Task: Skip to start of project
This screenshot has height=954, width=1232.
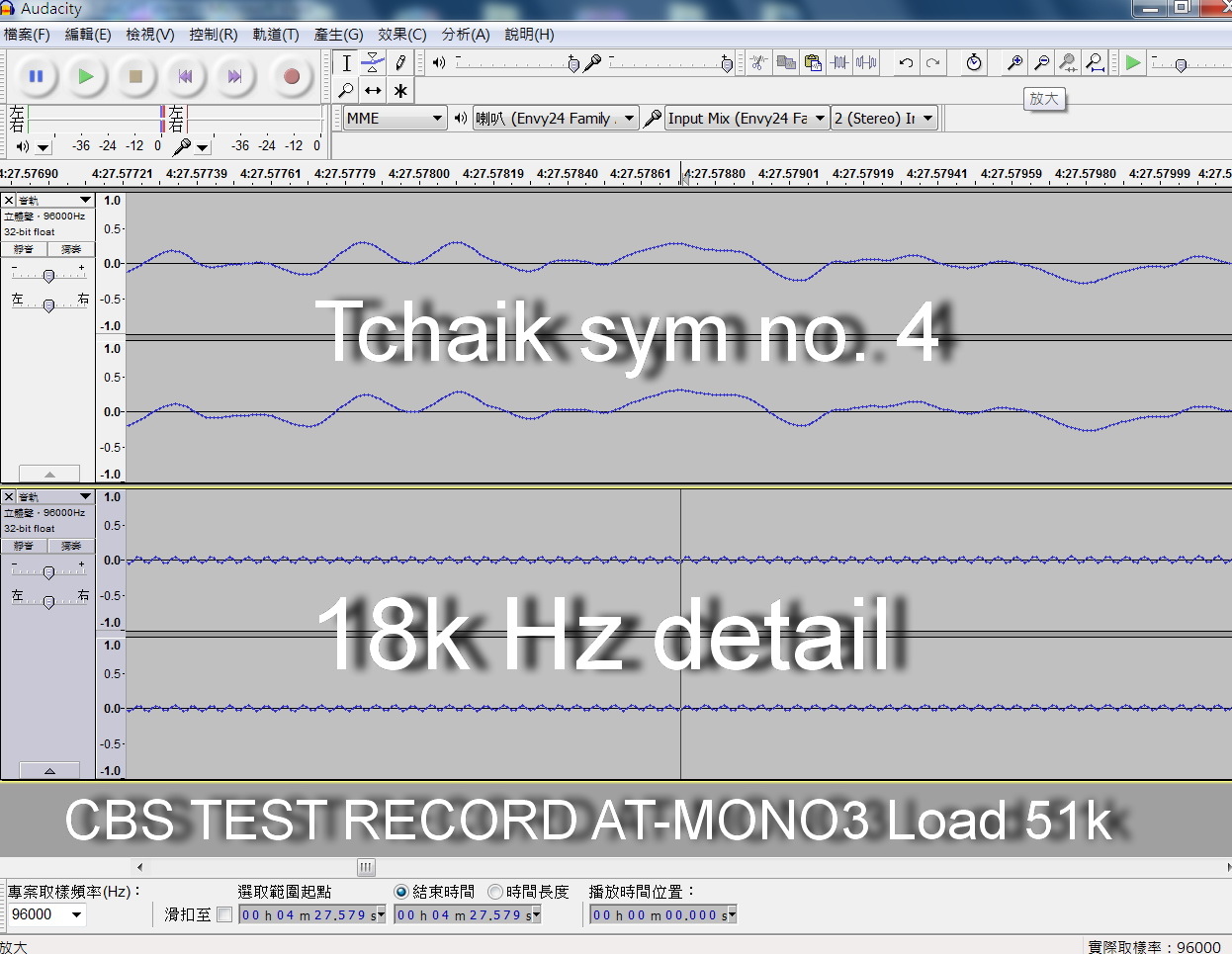Action: (x=185, y=76)
